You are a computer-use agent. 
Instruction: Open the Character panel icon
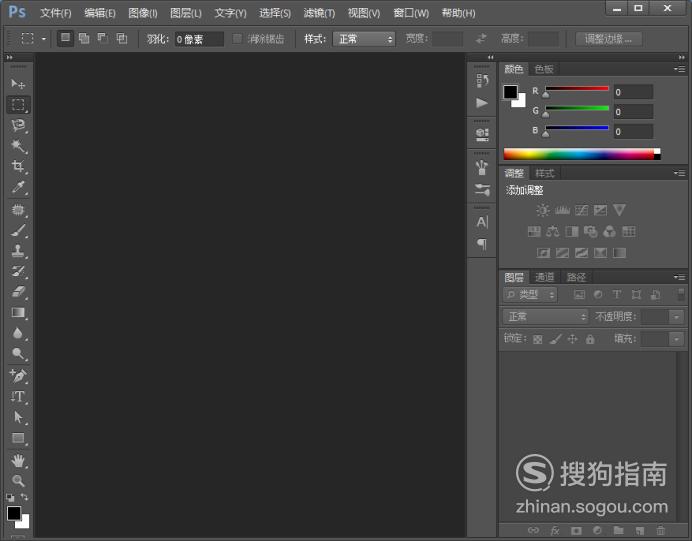[x=482, y=222]
